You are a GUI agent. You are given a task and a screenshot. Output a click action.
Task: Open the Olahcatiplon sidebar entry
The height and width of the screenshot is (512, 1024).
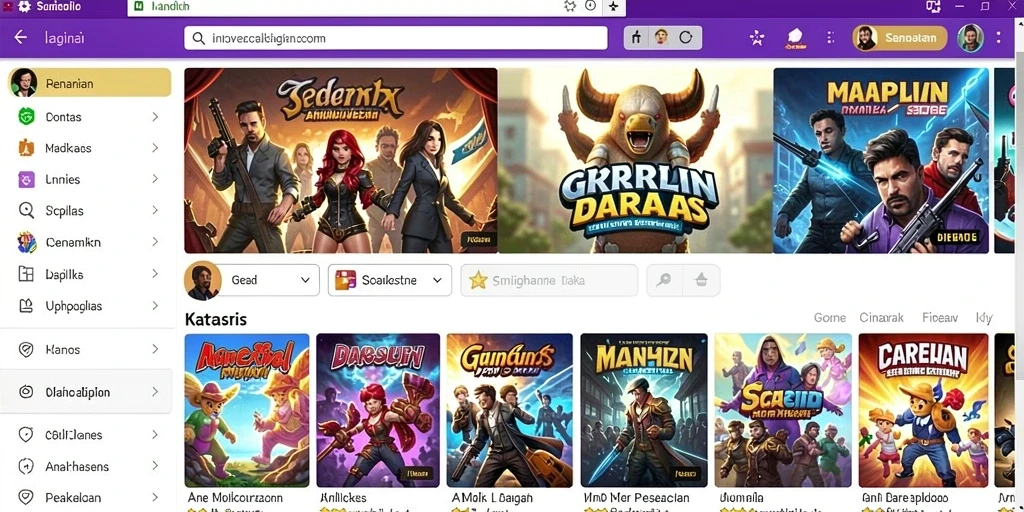click(86, 392)
